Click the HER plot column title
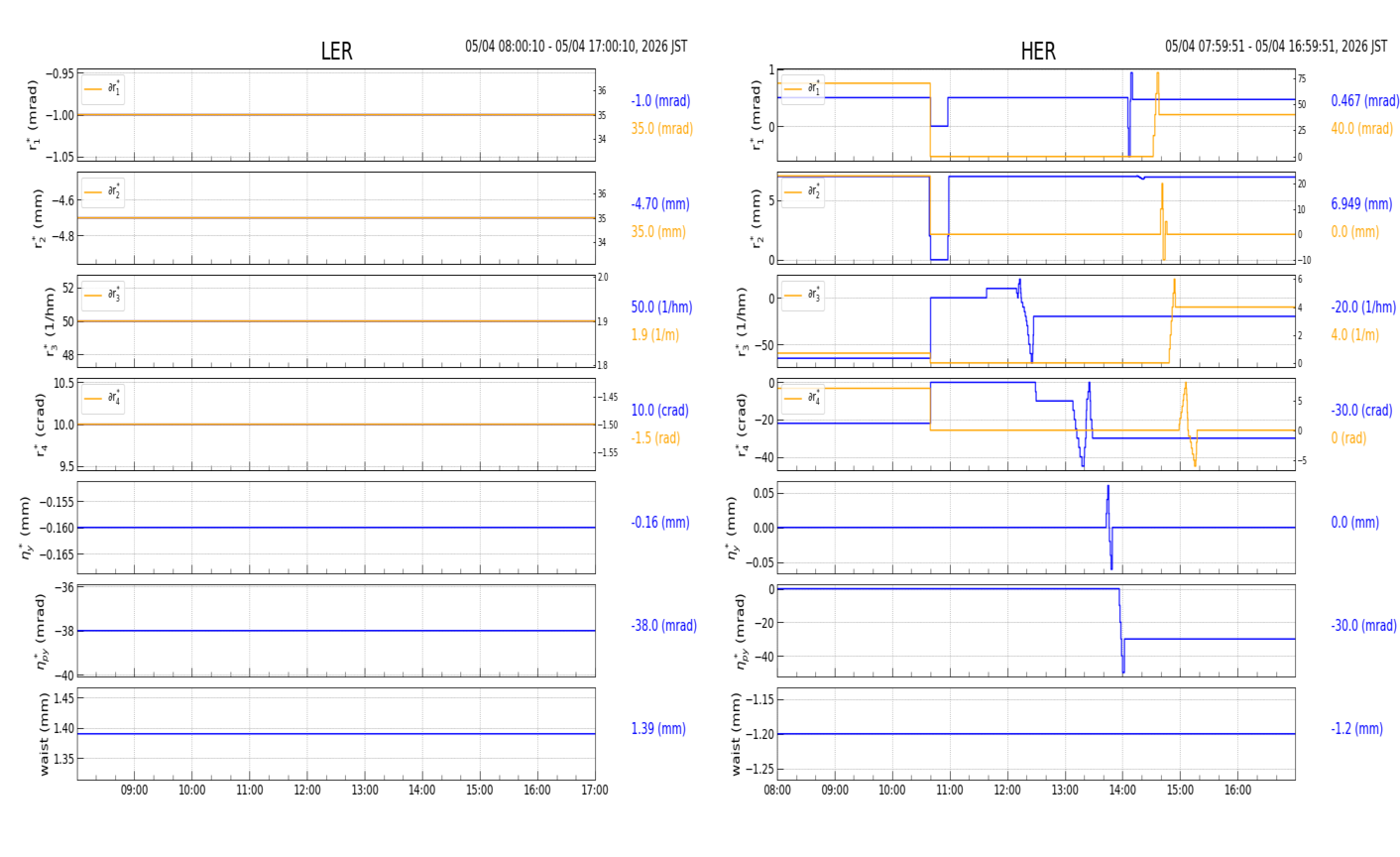Viewport: 1400px width, 857px height. point(1038,52)
